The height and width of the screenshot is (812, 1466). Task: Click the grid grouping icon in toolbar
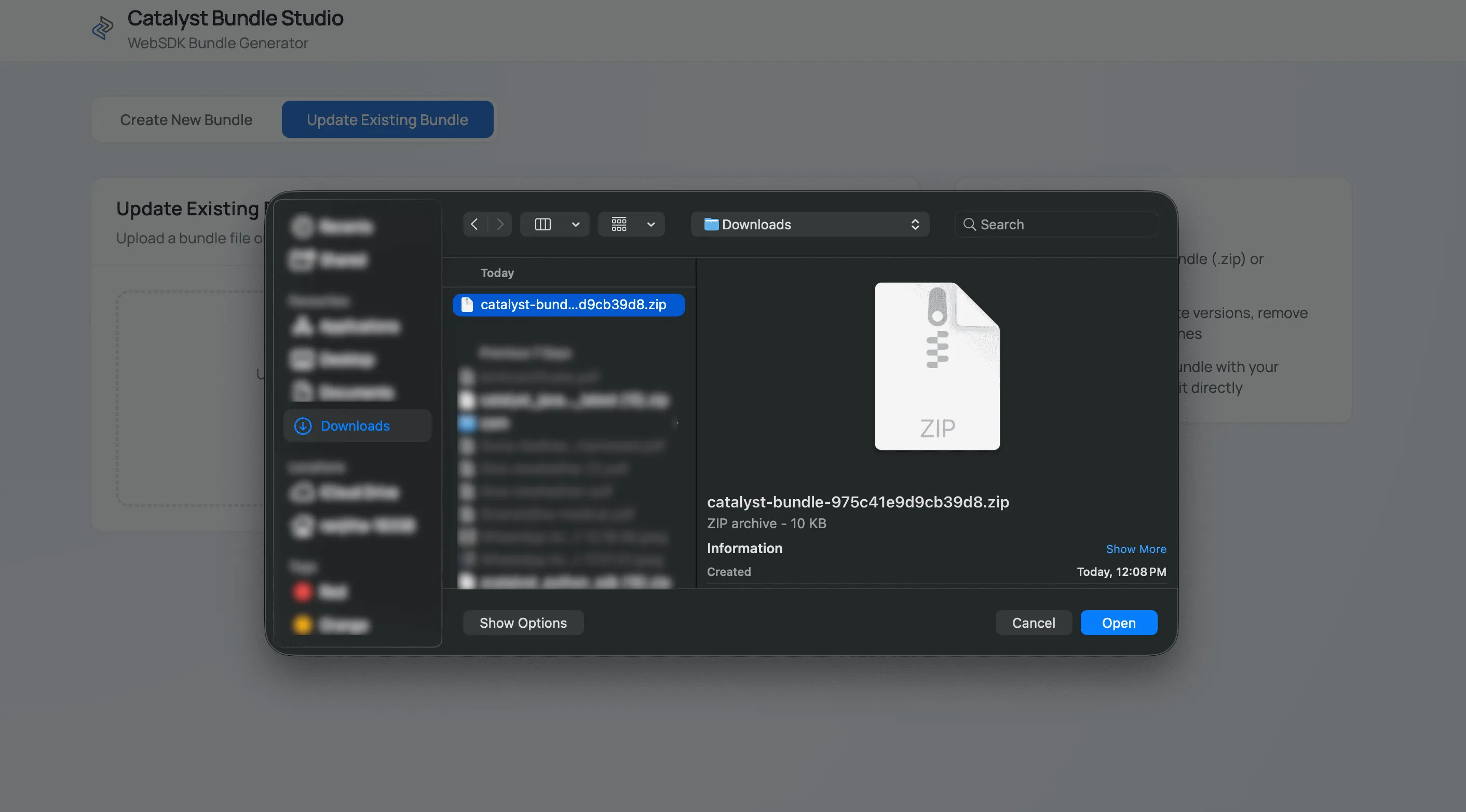[619, 224]
